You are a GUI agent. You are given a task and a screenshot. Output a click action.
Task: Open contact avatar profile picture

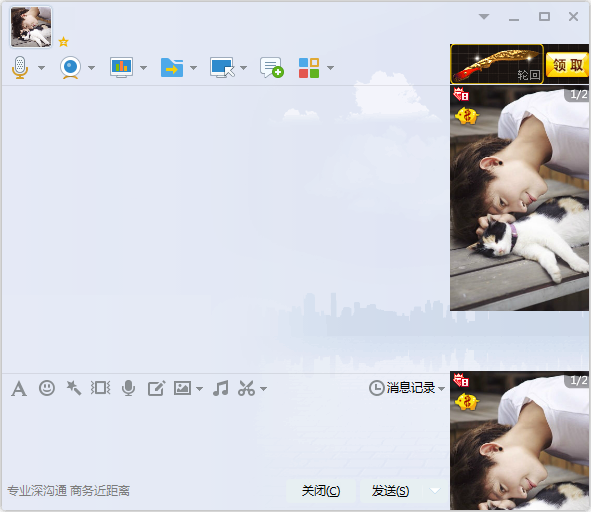tap(31, 27)
